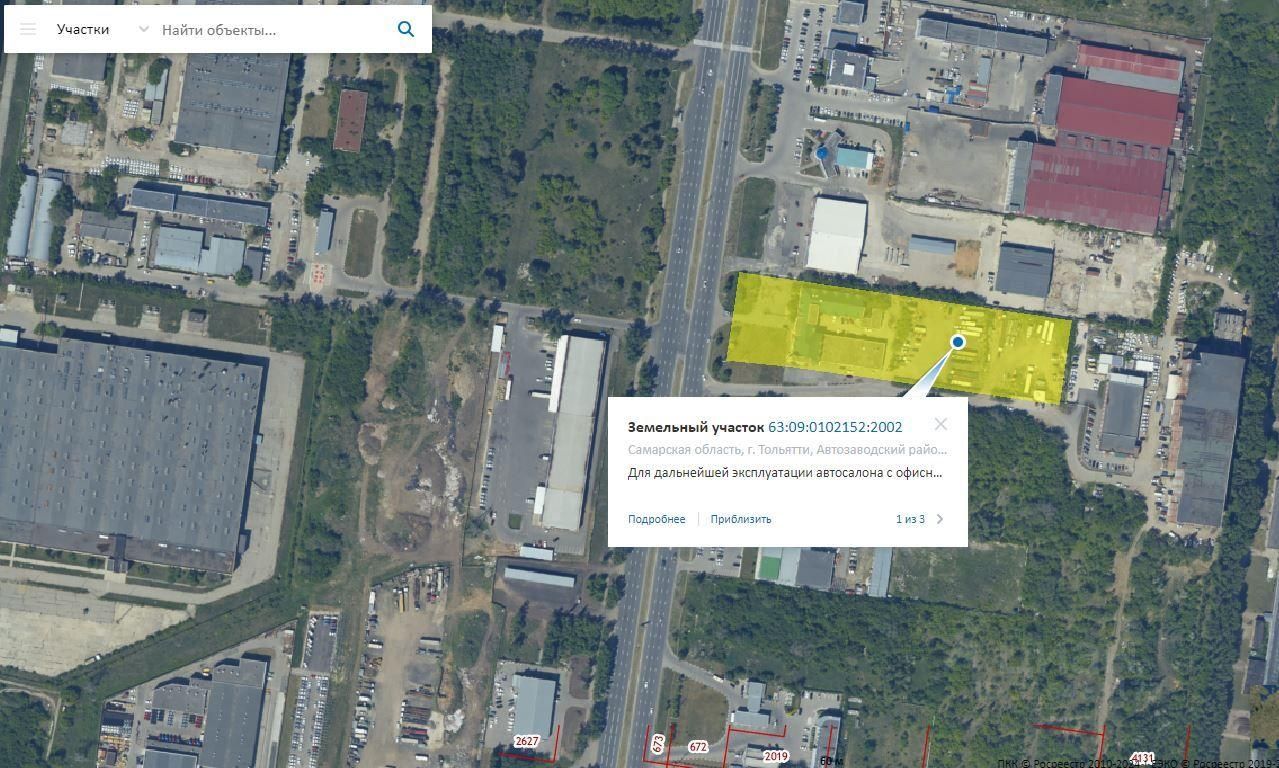
Task: Click the 'Для дальнейшей эксплуатации автосалона' description
Action: pos(785,473)
